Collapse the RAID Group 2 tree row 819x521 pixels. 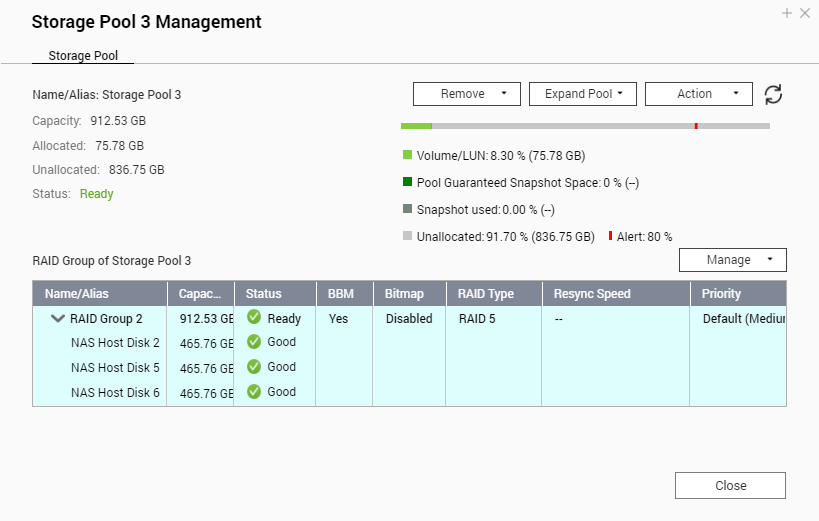[x=57, y=318]
